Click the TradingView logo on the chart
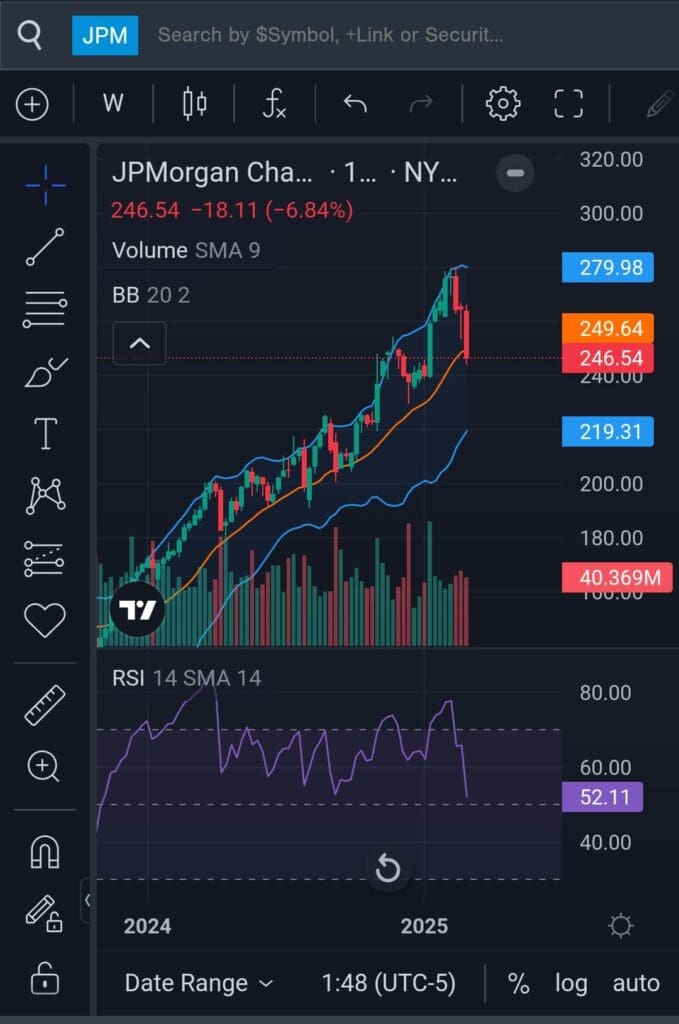 (x=137, y=609)
